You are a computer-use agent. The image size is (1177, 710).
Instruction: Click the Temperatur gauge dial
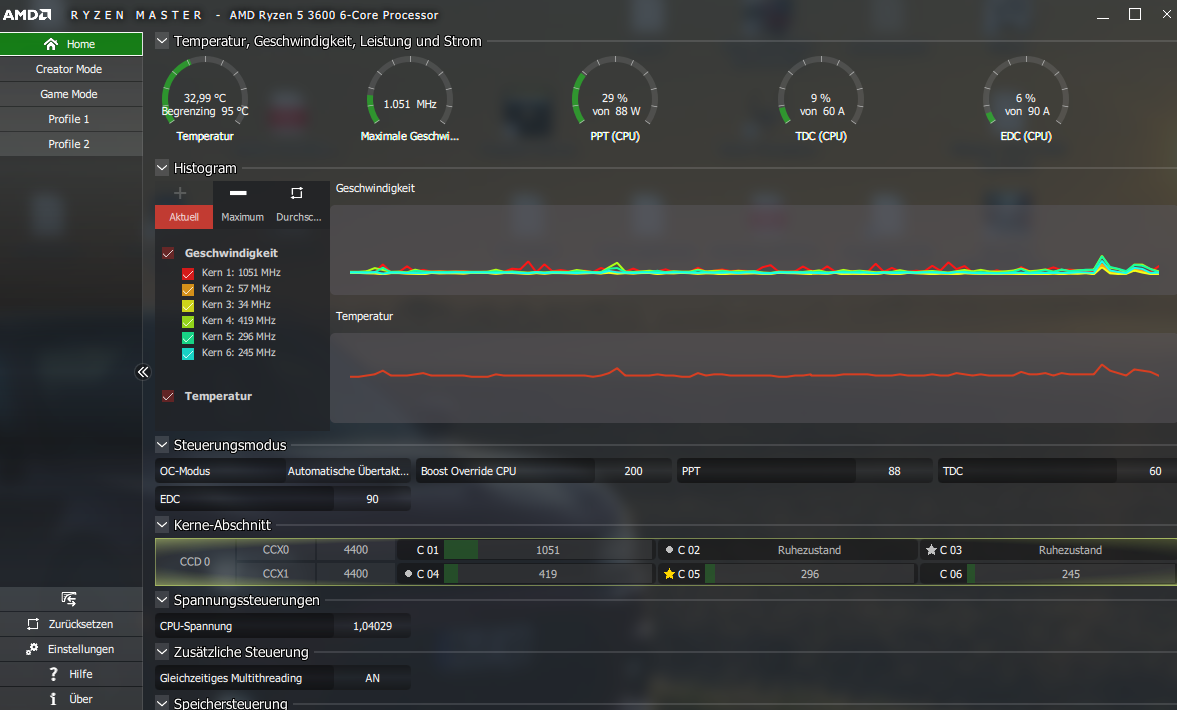205,92
